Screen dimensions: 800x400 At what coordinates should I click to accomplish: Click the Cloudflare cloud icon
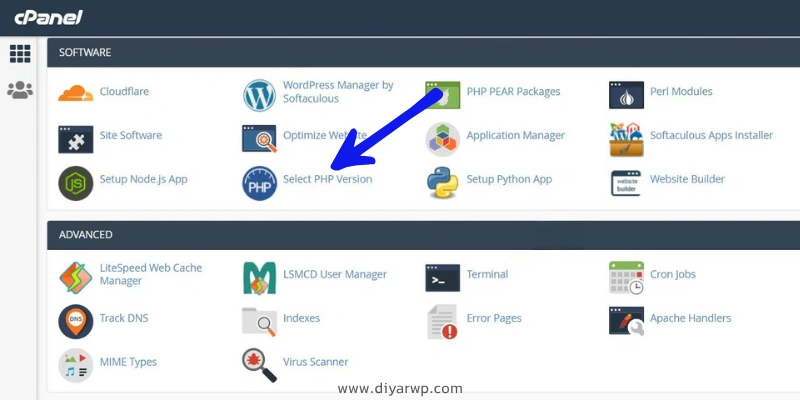click(76, 93)
